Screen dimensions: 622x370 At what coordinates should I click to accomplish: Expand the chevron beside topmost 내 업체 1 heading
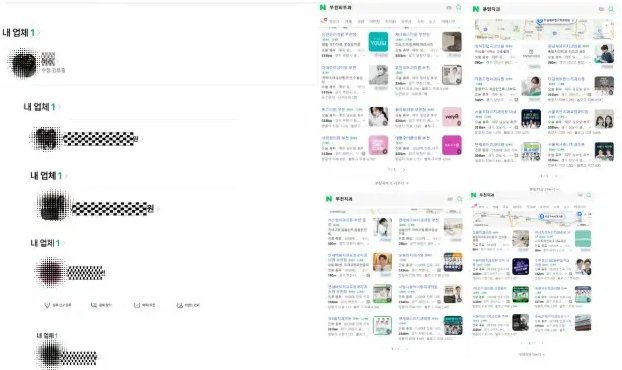point(38,33)
